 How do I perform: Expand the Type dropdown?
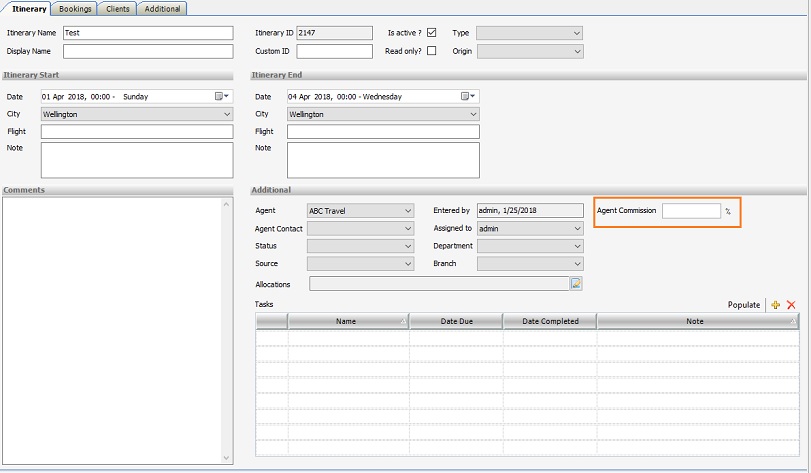click(x=529, y=33)
